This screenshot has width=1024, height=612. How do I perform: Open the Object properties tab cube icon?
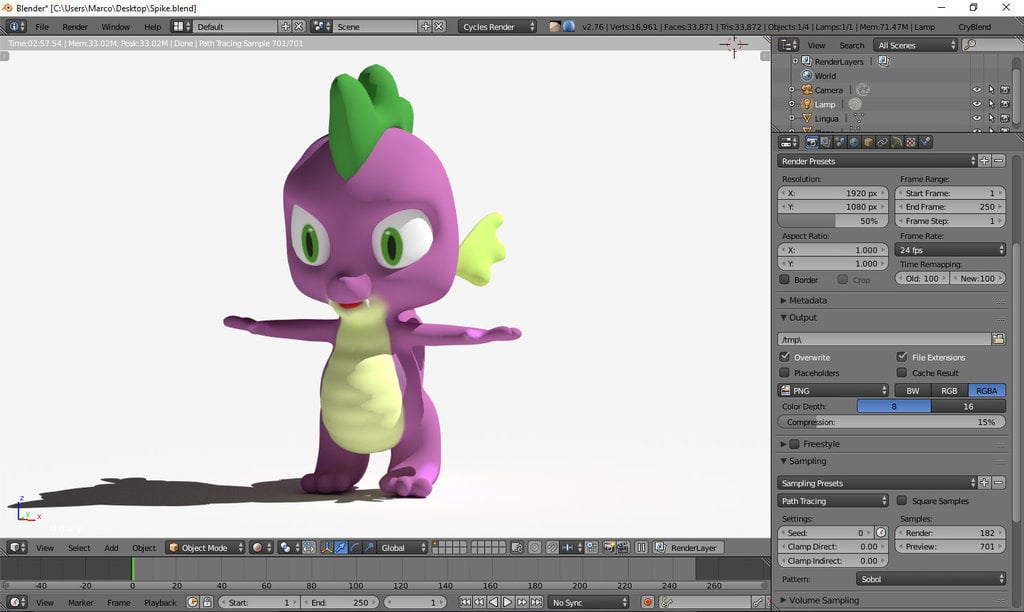[x=869, y=142]
